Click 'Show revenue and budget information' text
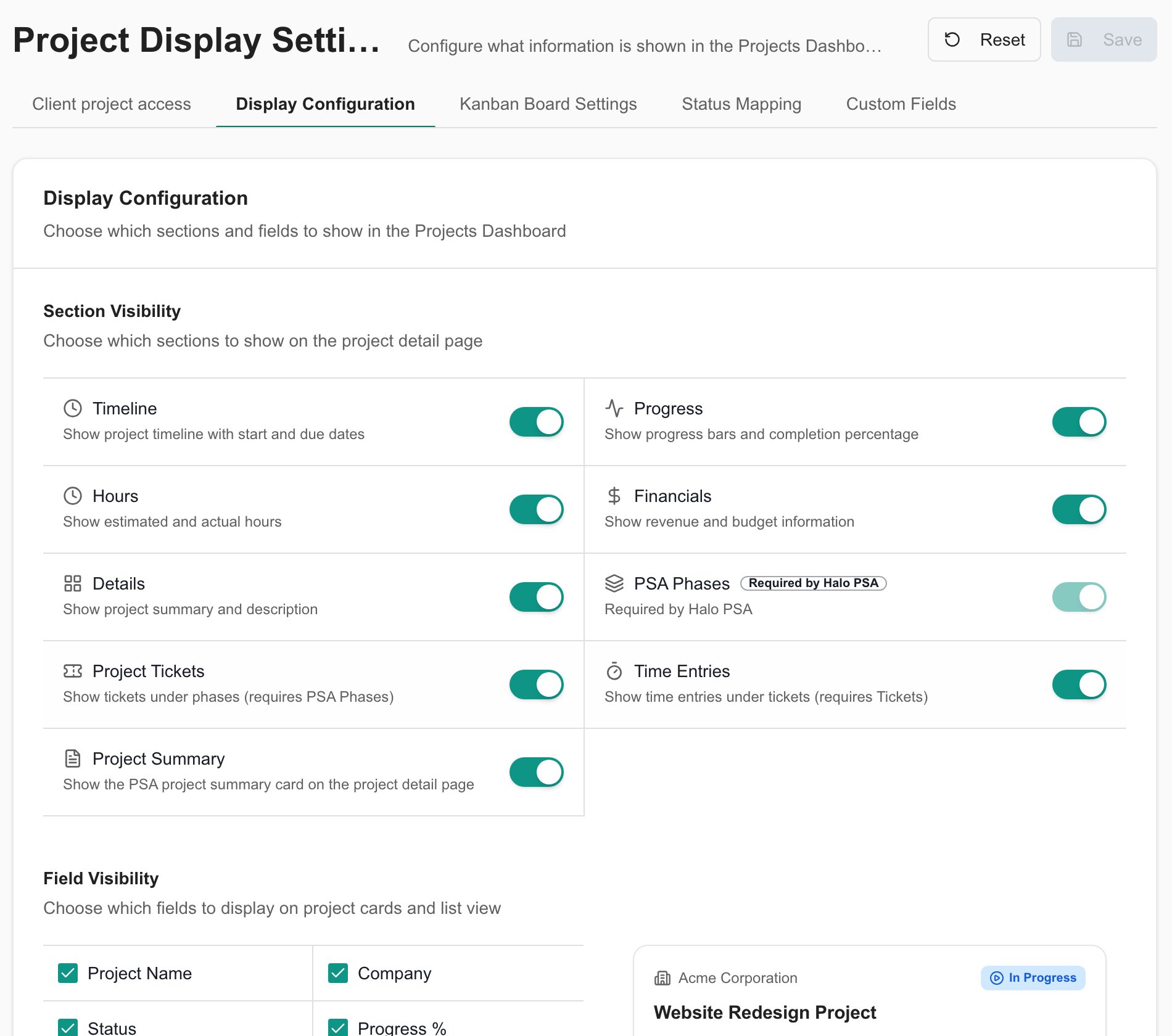This screenshot has width=1172, height=1036. click(x=729, y=522)
